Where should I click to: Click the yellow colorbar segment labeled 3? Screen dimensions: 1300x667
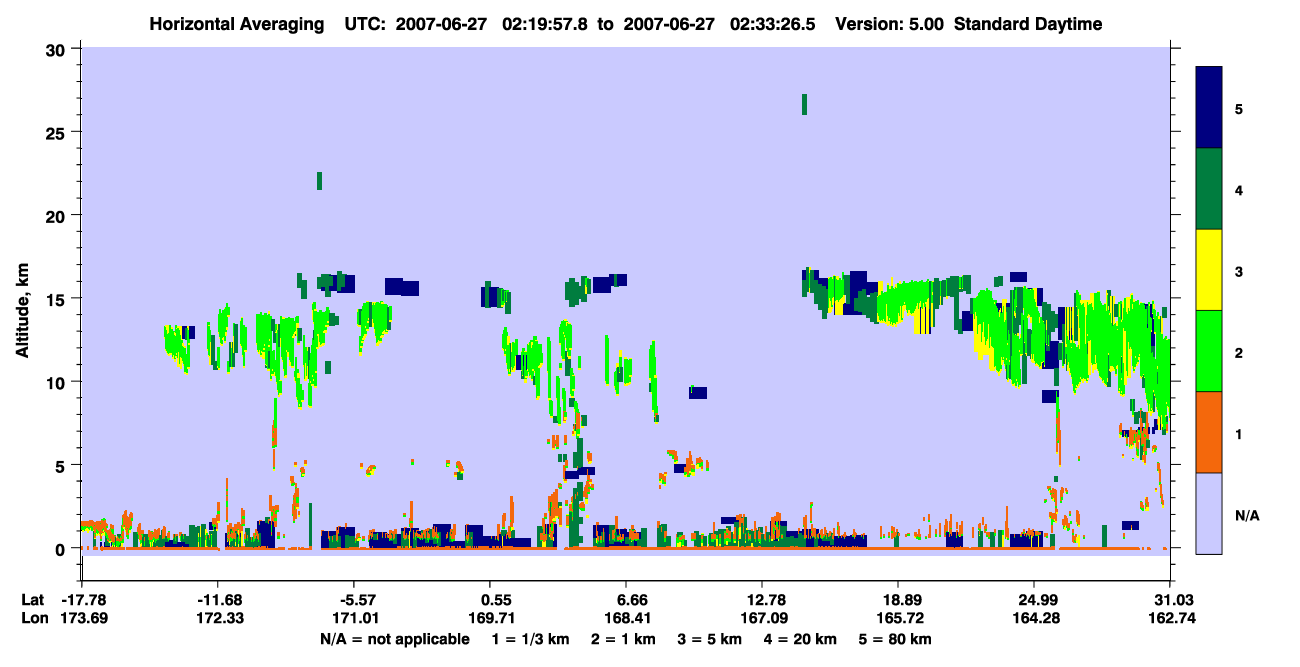point(1209,270)
